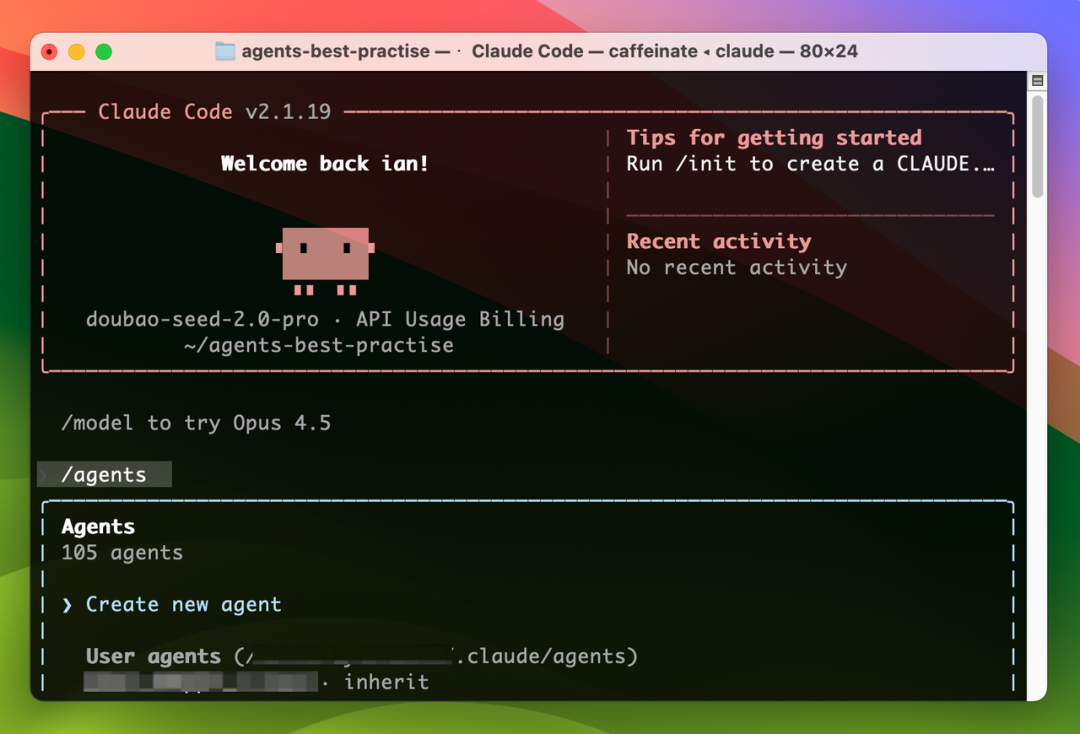Click '~/agents-best-practise' path text
Image resolution: width=1080 pixels, height=734 pixels.
coord(319,346)
